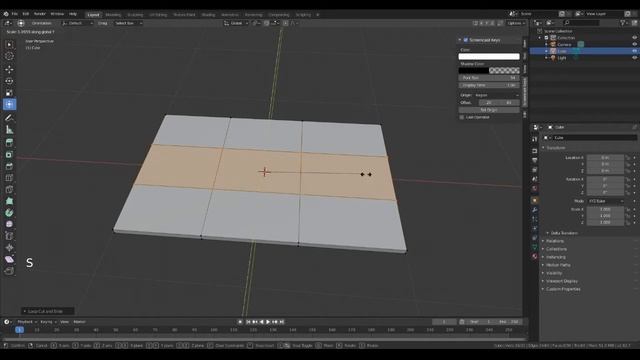Hide the Camera object in the outliner
The width and height of the screenshot is (640, 360).
(x=634, y=44)
